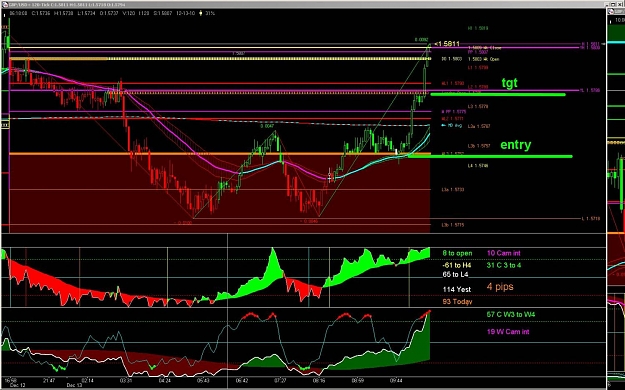This screenshot has width=625, height=390.
Task: Click the 07:27 time axis label
Action: click(280, 380)
